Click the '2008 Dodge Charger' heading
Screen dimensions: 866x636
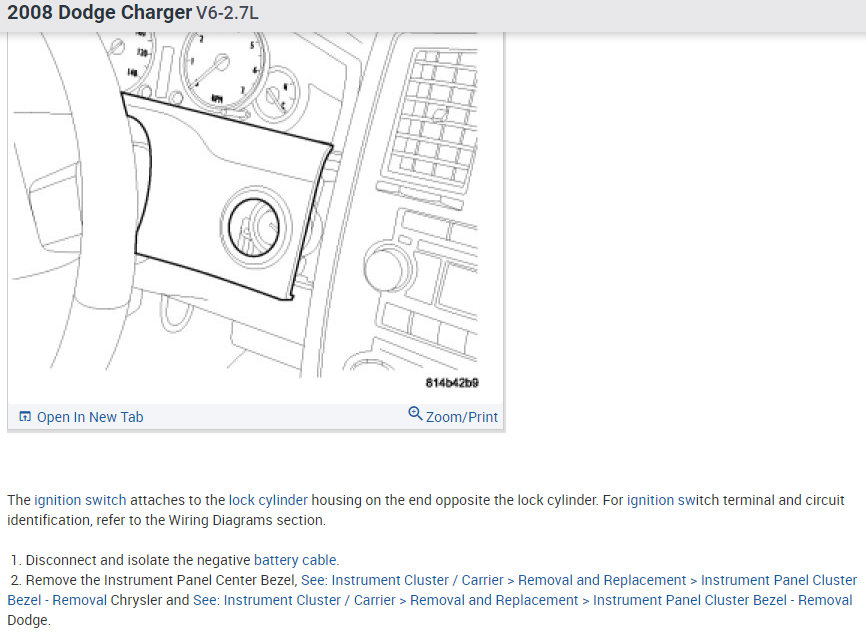click(99, 12)
